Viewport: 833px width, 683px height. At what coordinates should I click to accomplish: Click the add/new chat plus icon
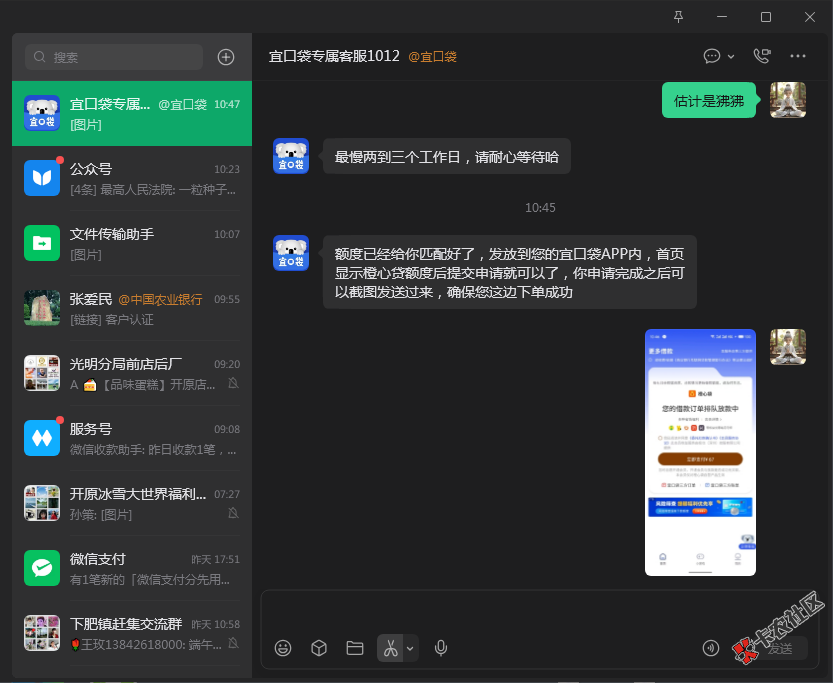[x=226, y=57]
